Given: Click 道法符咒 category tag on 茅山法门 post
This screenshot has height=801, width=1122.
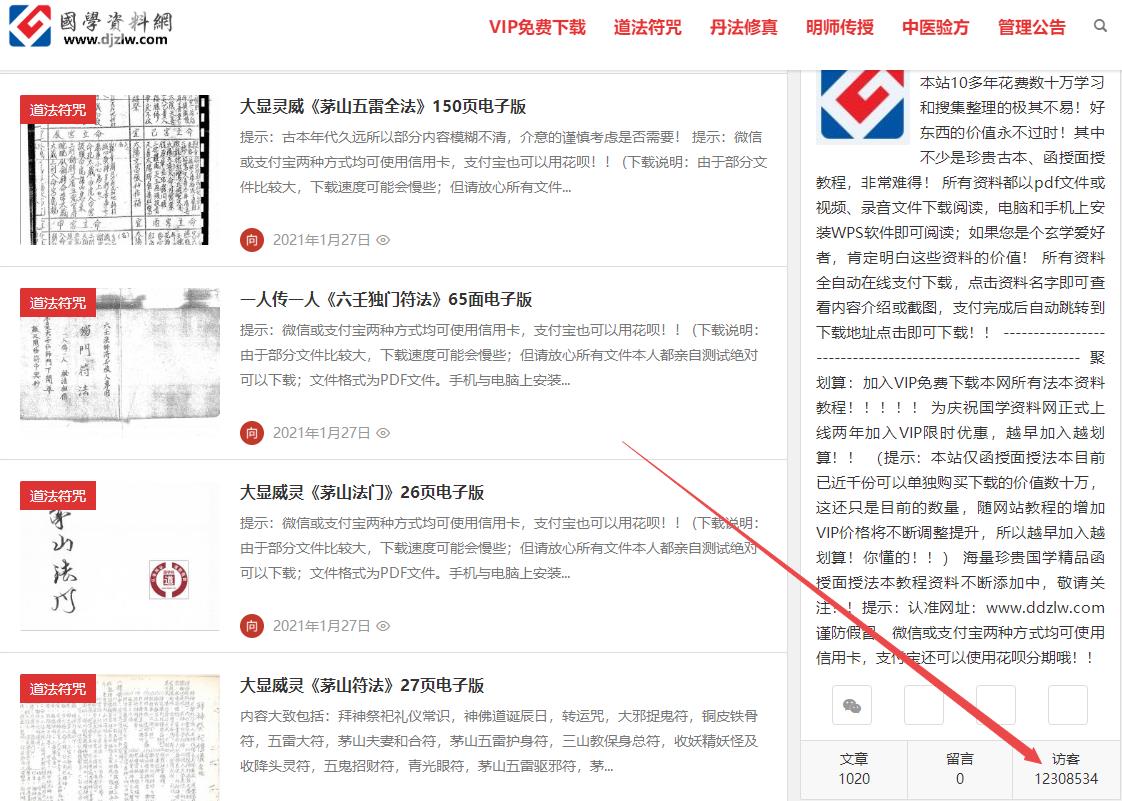Looking at the screenshot, I should tap(58, 496).
